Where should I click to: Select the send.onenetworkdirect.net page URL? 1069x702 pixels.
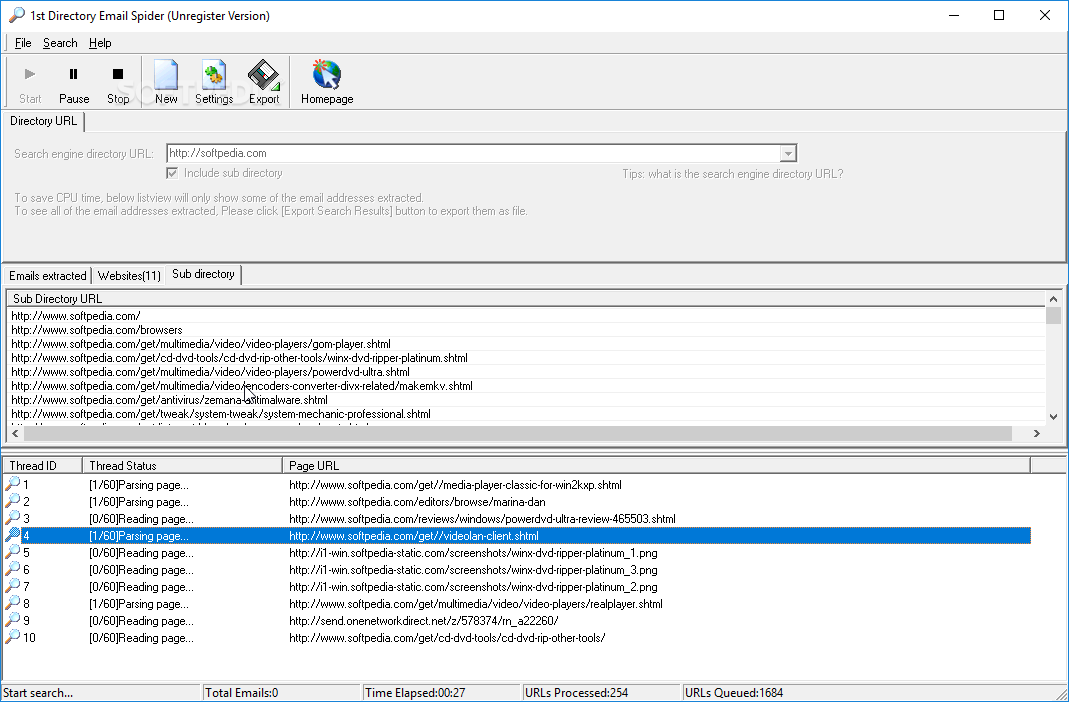[423, 622]
